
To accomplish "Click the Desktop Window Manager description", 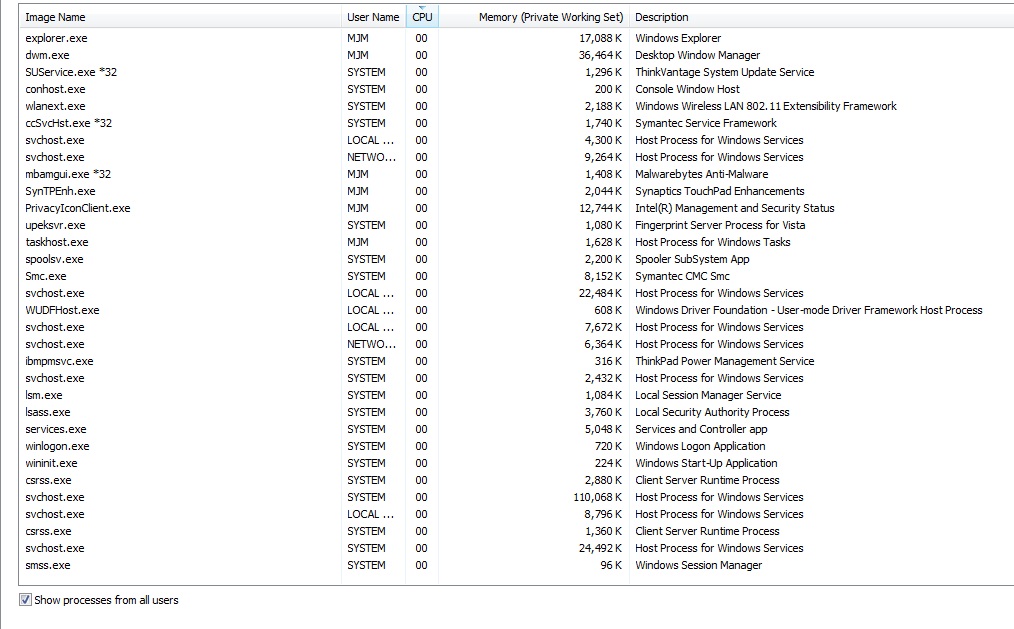I will click(x=697, y=56).
